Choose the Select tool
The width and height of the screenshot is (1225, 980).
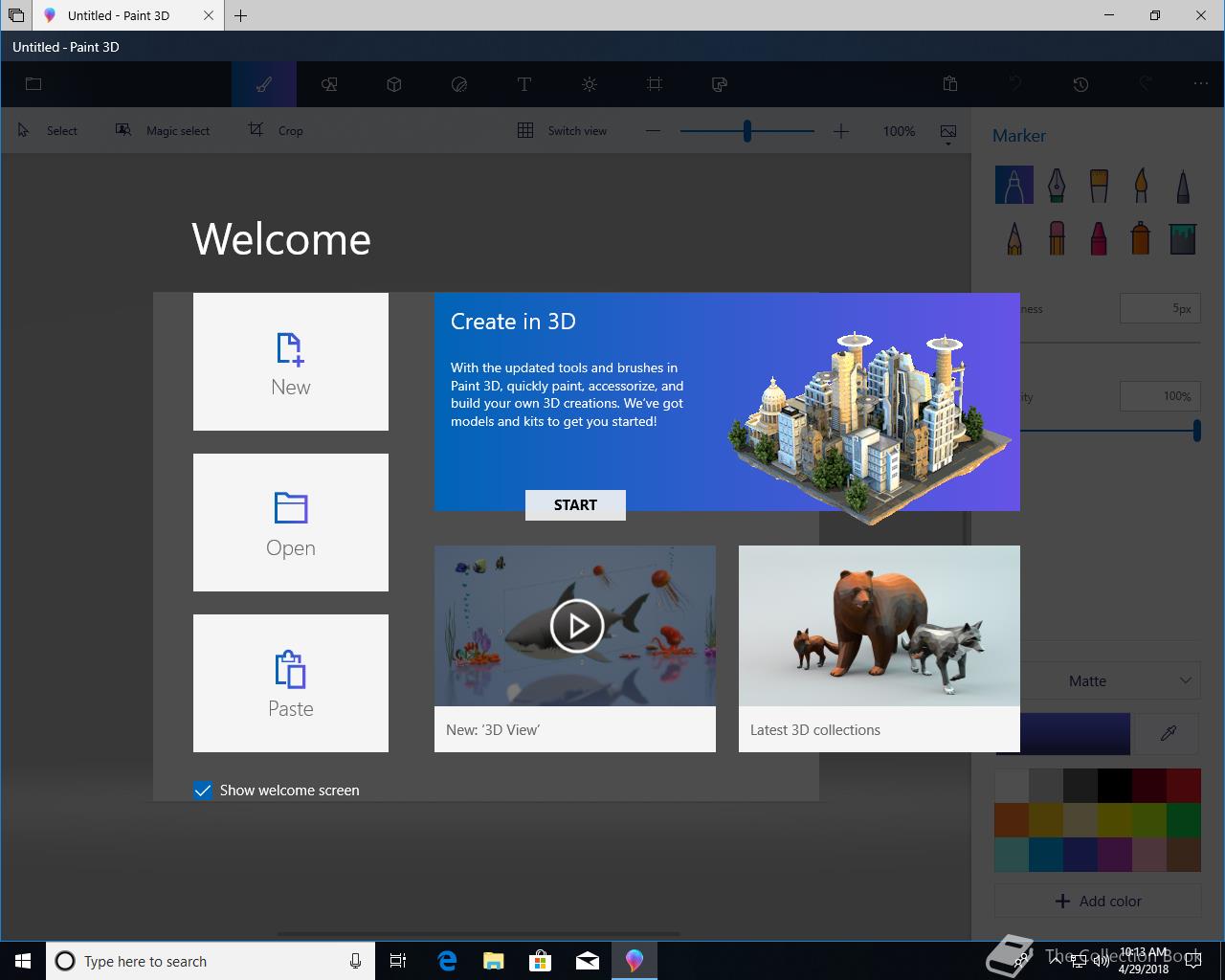48,130
